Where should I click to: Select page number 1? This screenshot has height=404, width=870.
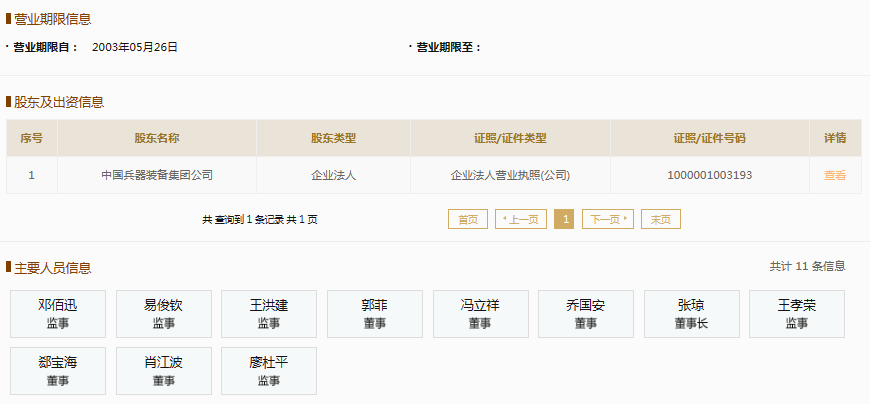pos(564,219)
